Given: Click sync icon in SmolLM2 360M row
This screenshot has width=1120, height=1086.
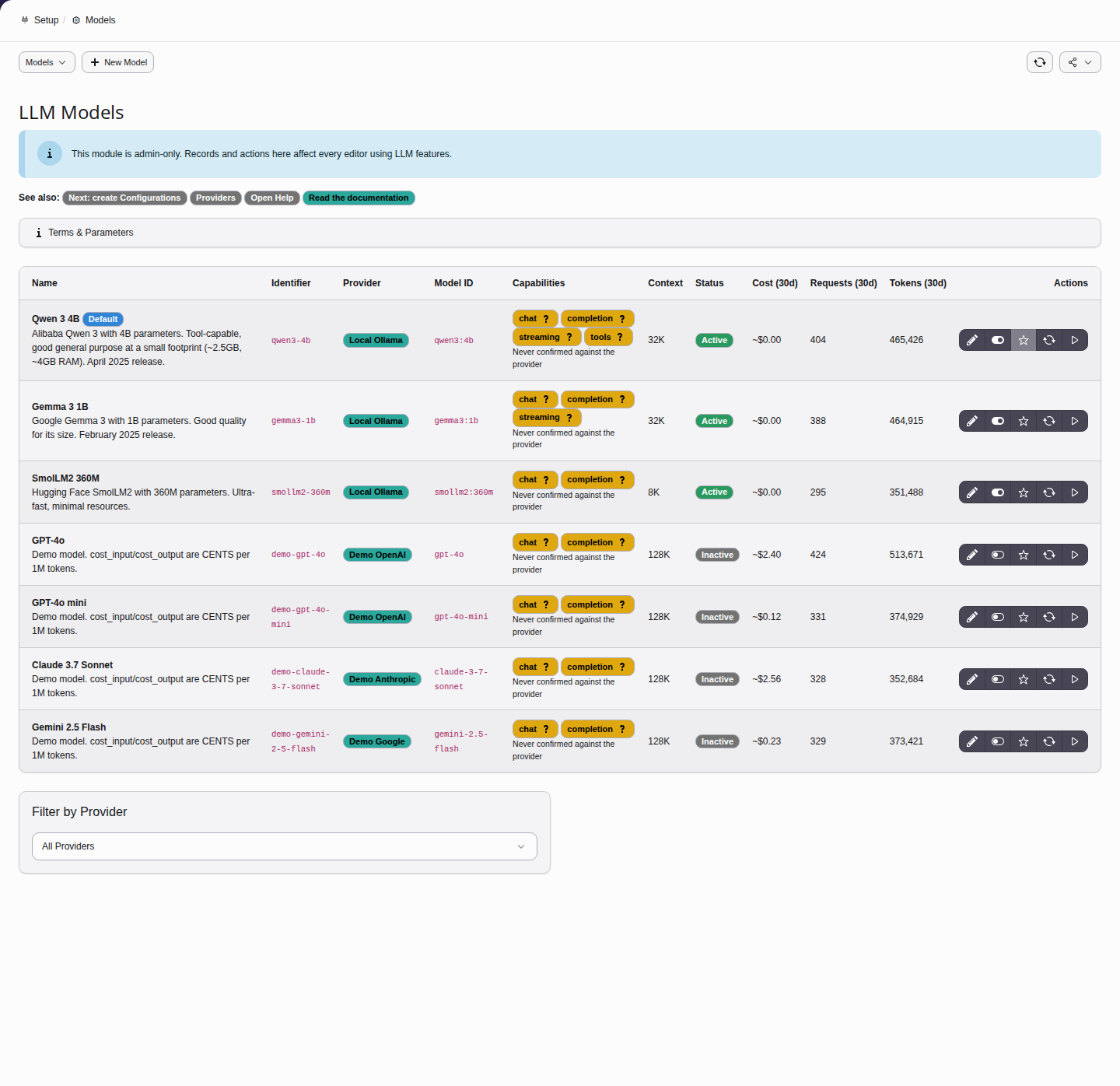Looking at the screenshot, I should pyautogui.click(x=1049, y=492).
